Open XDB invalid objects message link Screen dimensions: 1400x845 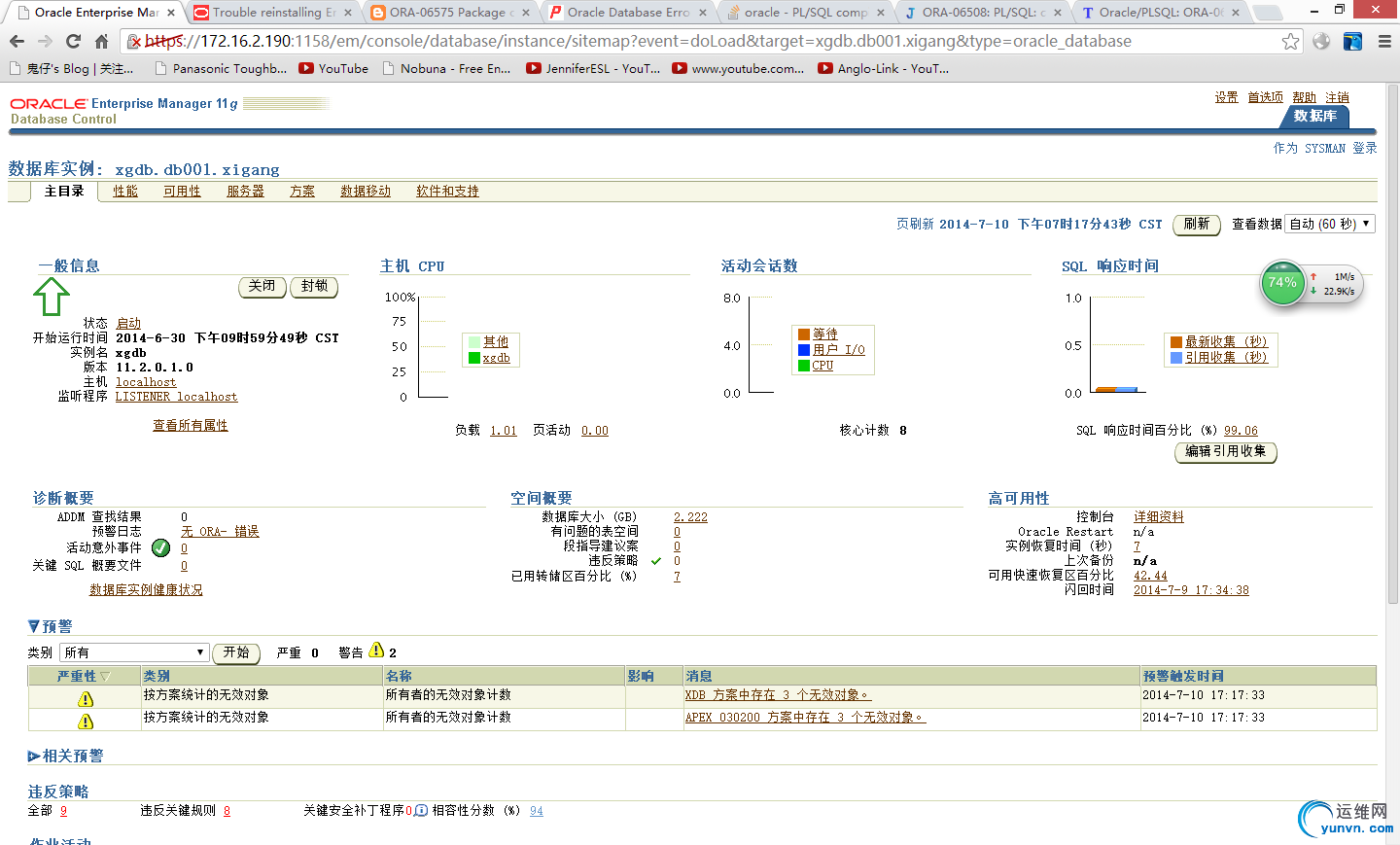coord(778,694)
